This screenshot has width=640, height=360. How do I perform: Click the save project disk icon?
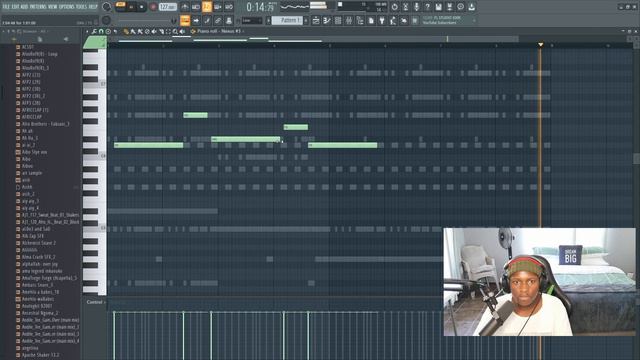point(438,7)
